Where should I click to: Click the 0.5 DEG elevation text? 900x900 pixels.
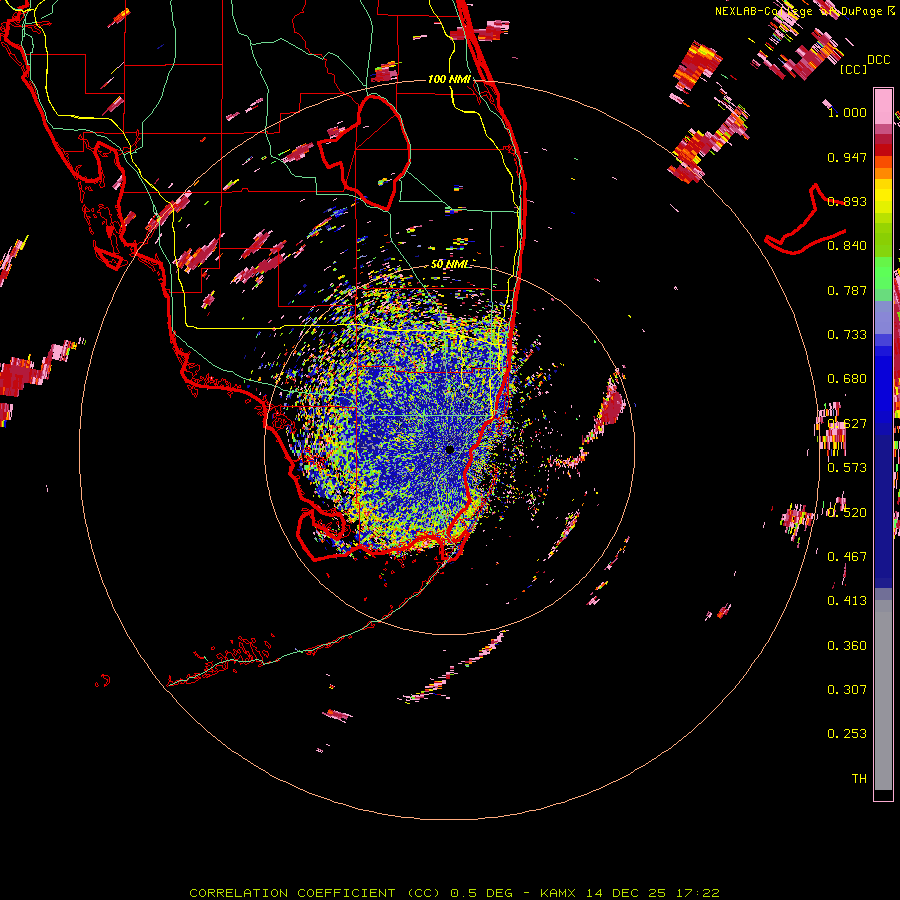pos(481,893)
